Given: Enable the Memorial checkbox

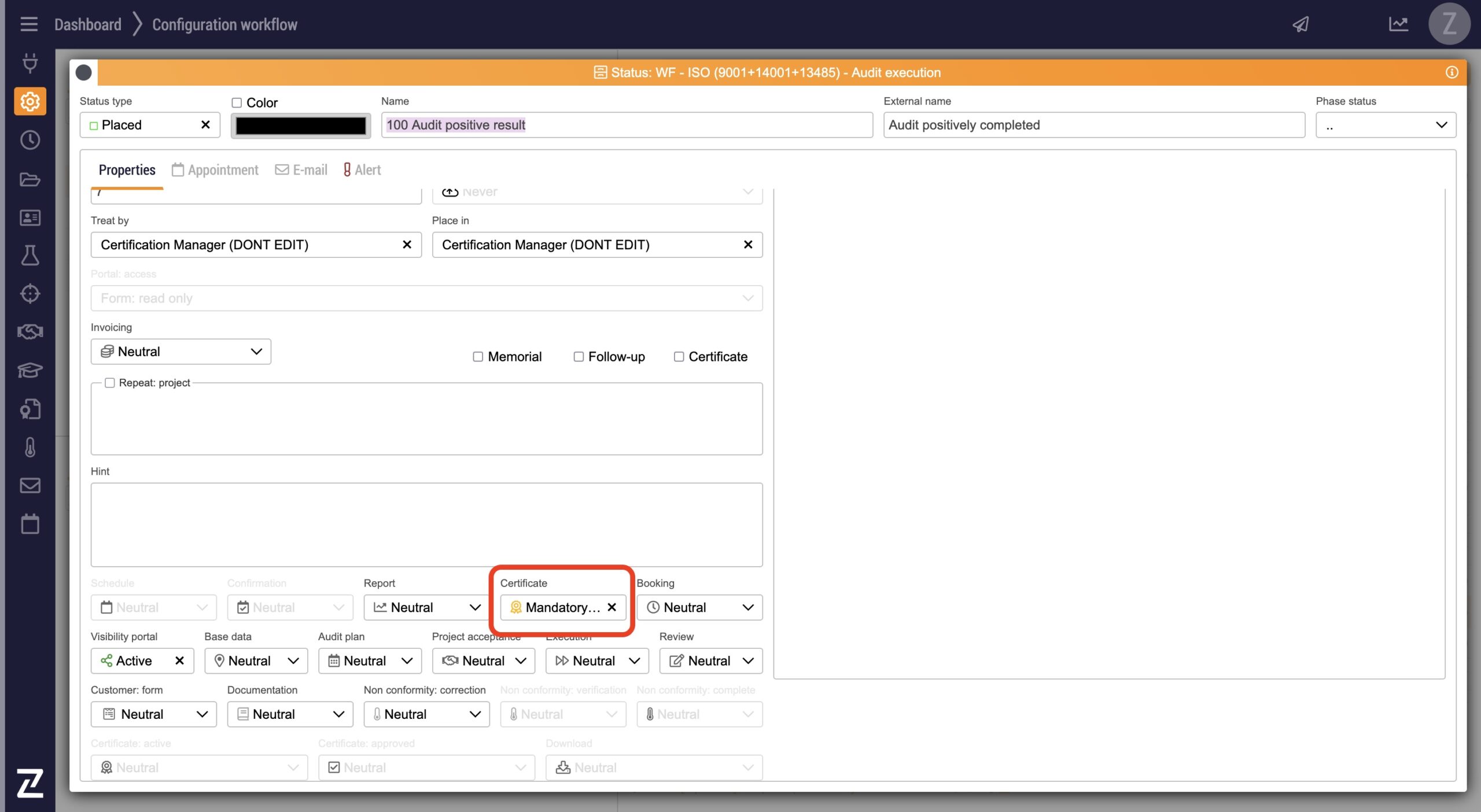Looking at the screenshot, I should (478, 357).
